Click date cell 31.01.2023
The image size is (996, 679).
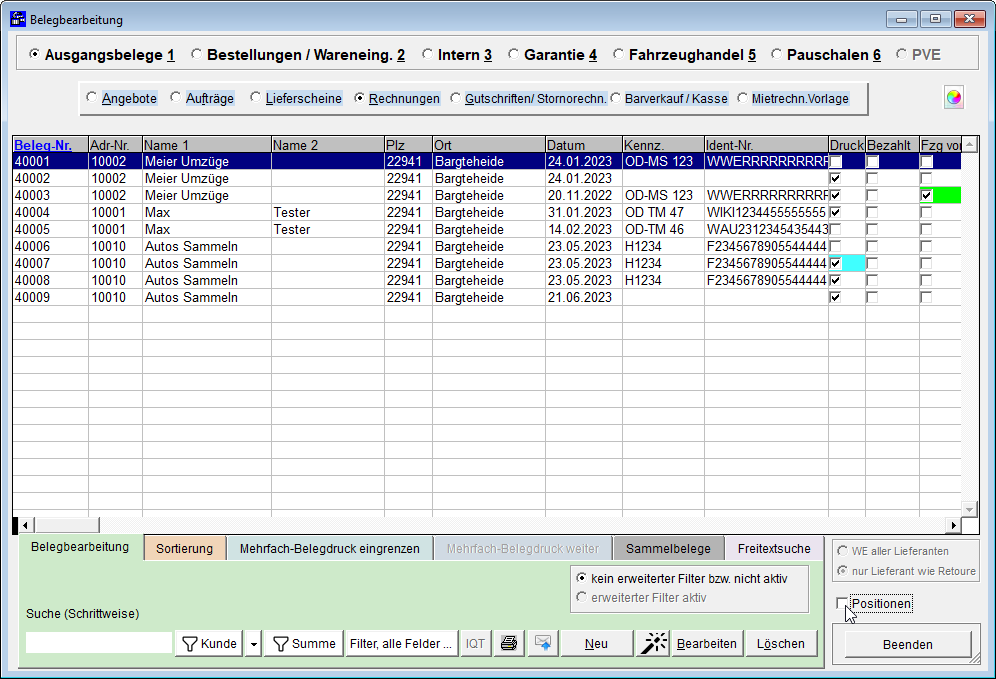[x=584, y=212]
